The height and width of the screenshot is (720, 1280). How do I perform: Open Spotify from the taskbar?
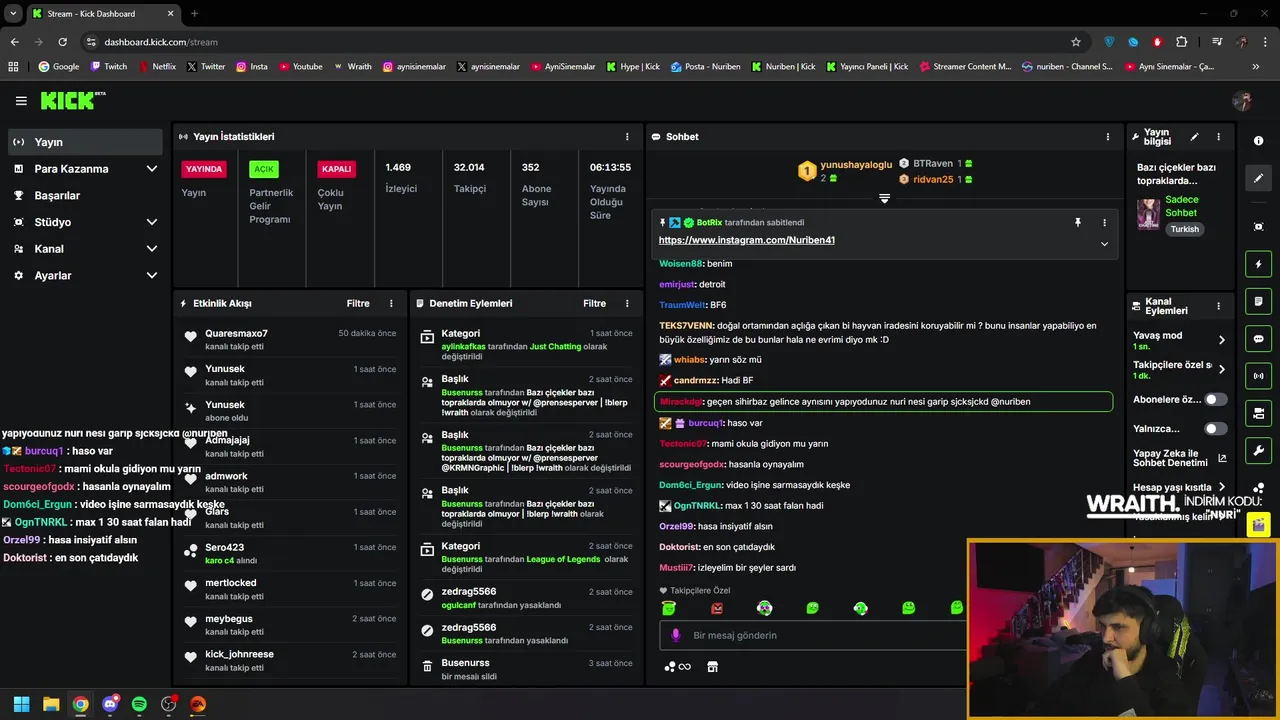coord(139,704)
